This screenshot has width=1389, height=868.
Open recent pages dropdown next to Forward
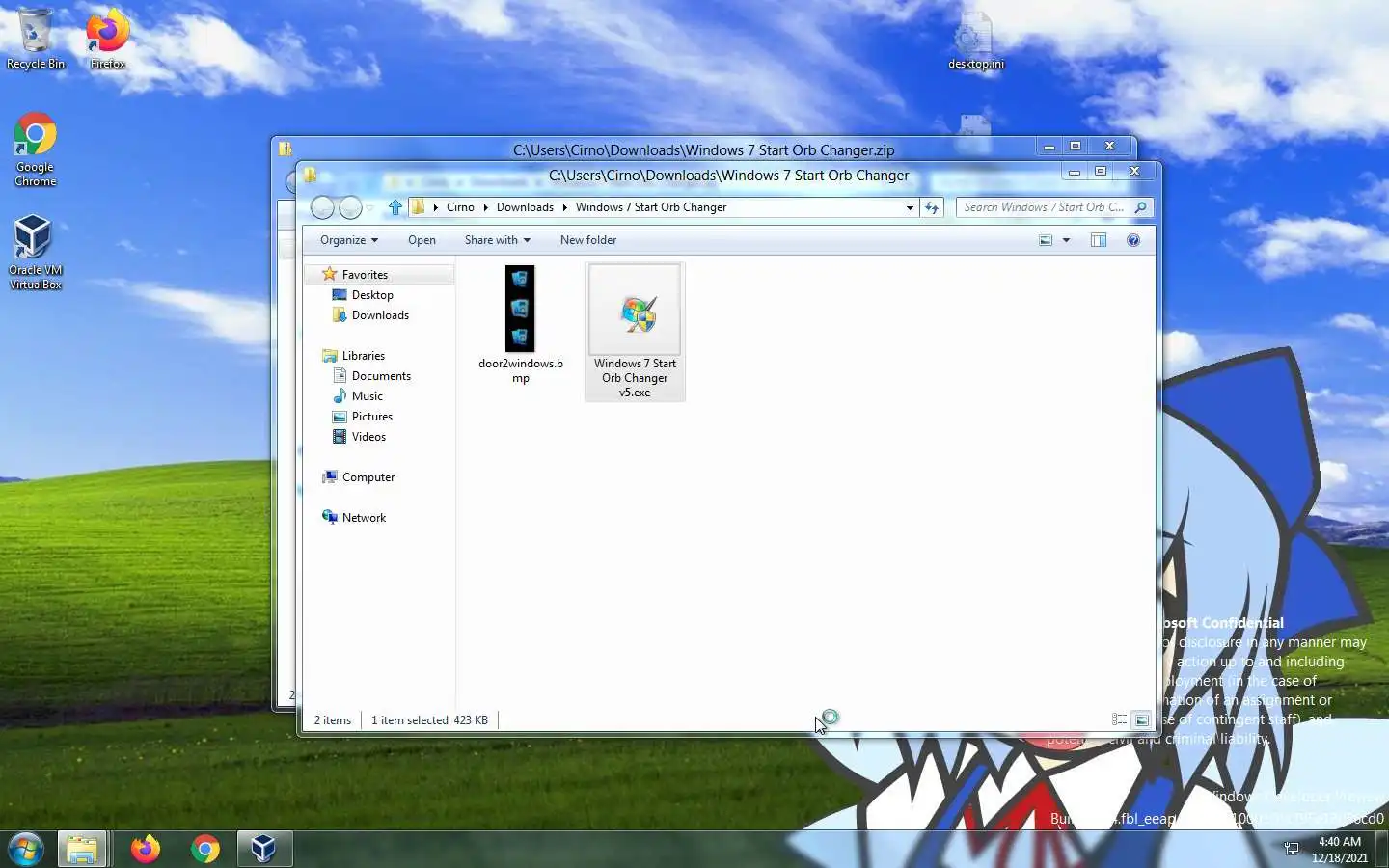369,208
